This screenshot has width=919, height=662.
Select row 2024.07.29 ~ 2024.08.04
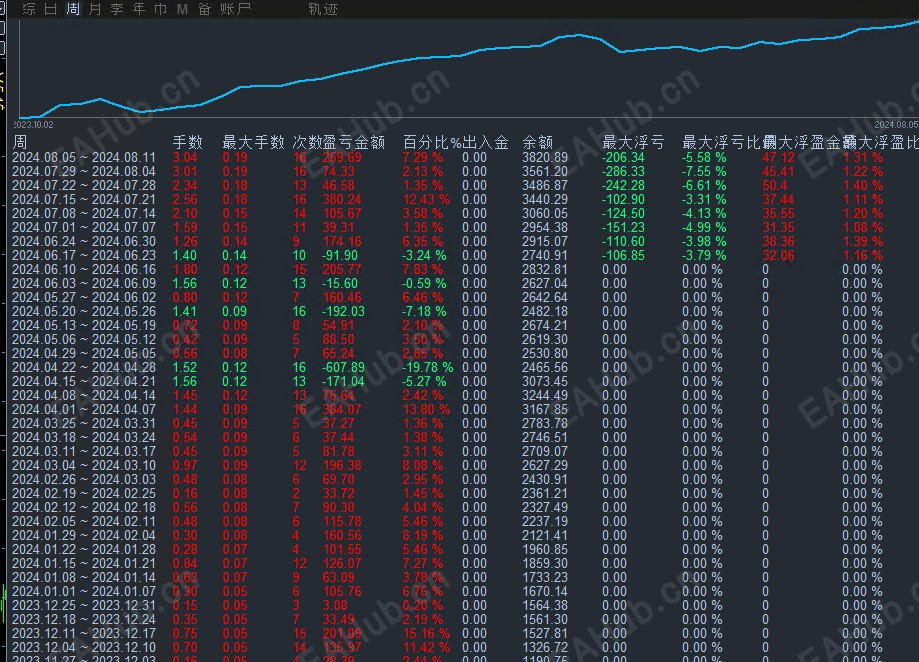[460, 172]
